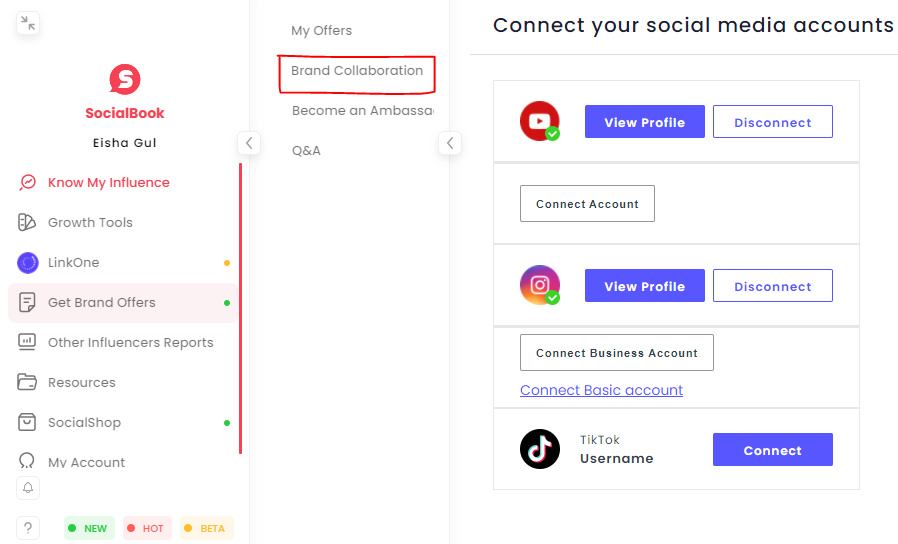898x544 pixels.
Task: Collapse the main sidebar with chevron
Action: coord(249,143)
